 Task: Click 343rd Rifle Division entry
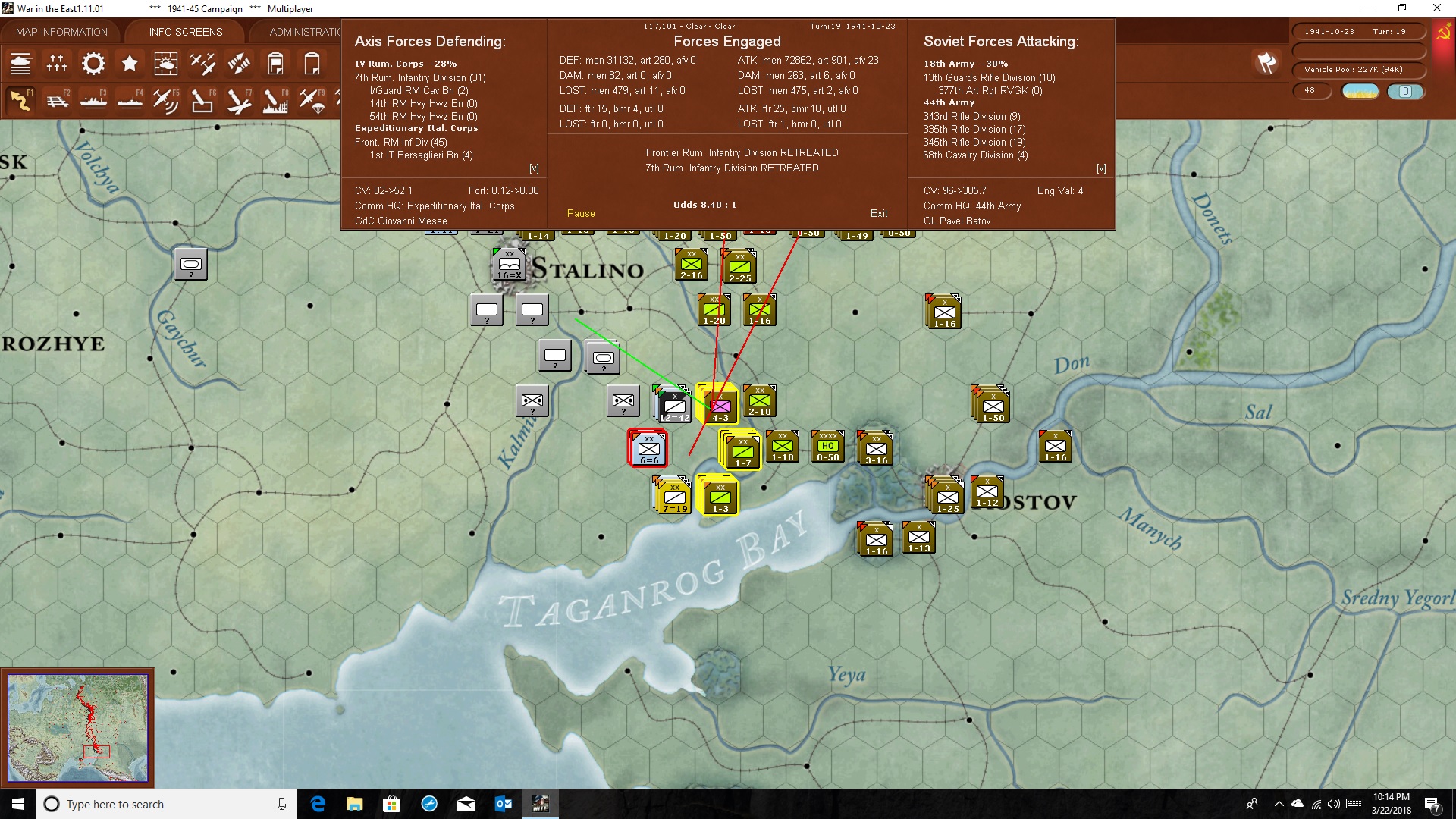point(971,116)
